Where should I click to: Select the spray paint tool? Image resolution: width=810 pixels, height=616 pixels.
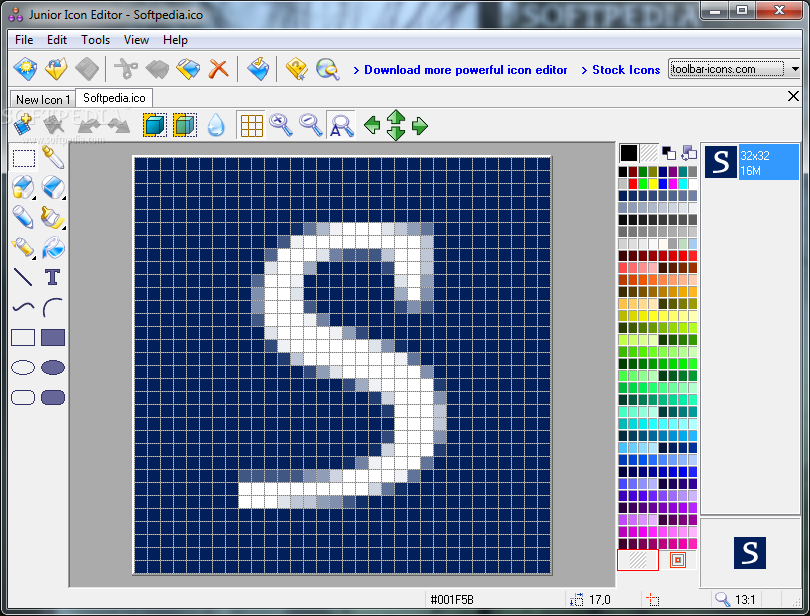[23, 248]
